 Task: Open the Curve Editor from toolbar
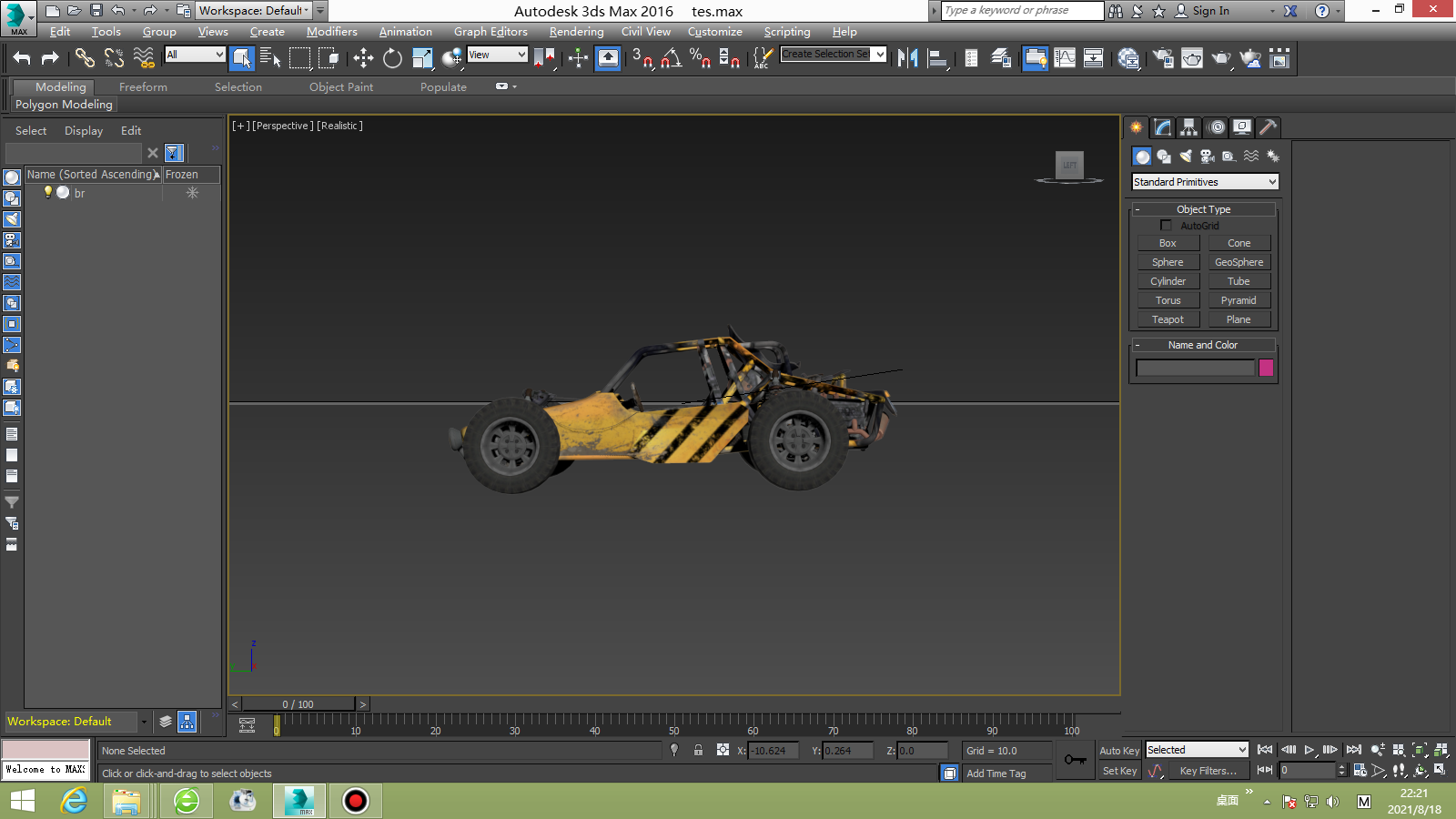[x=1065, y=58]
